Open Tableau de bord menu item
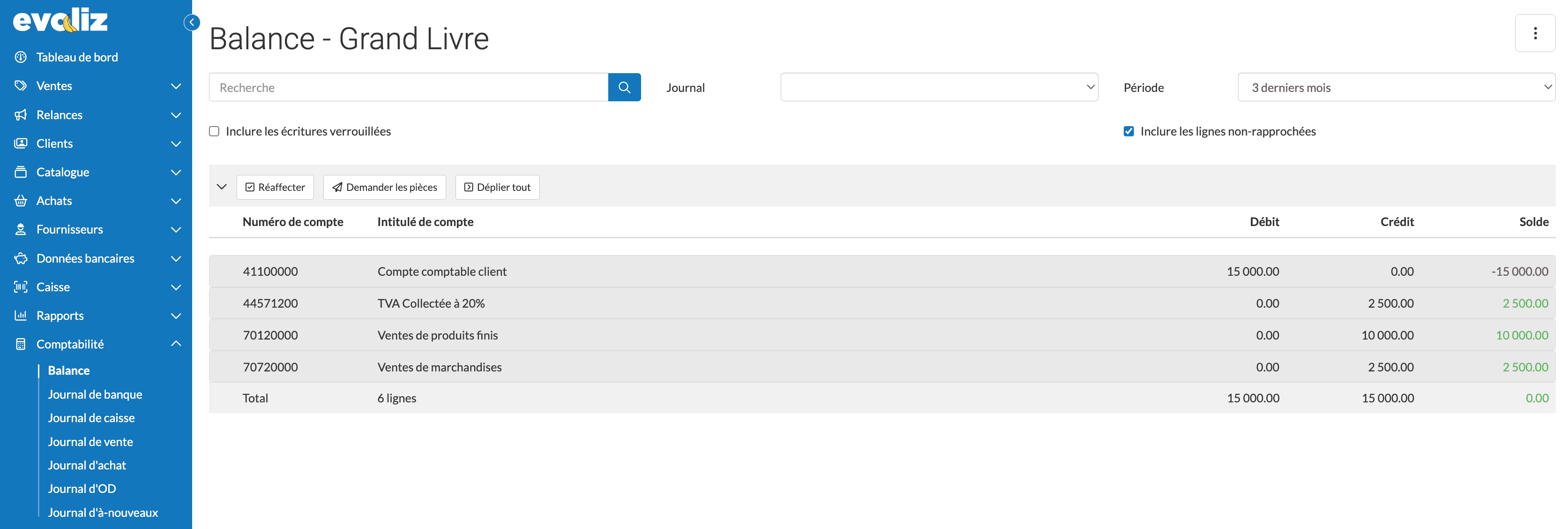This screenshot has width=1568, height=529. pyautogui.click(x=77, y=57)
